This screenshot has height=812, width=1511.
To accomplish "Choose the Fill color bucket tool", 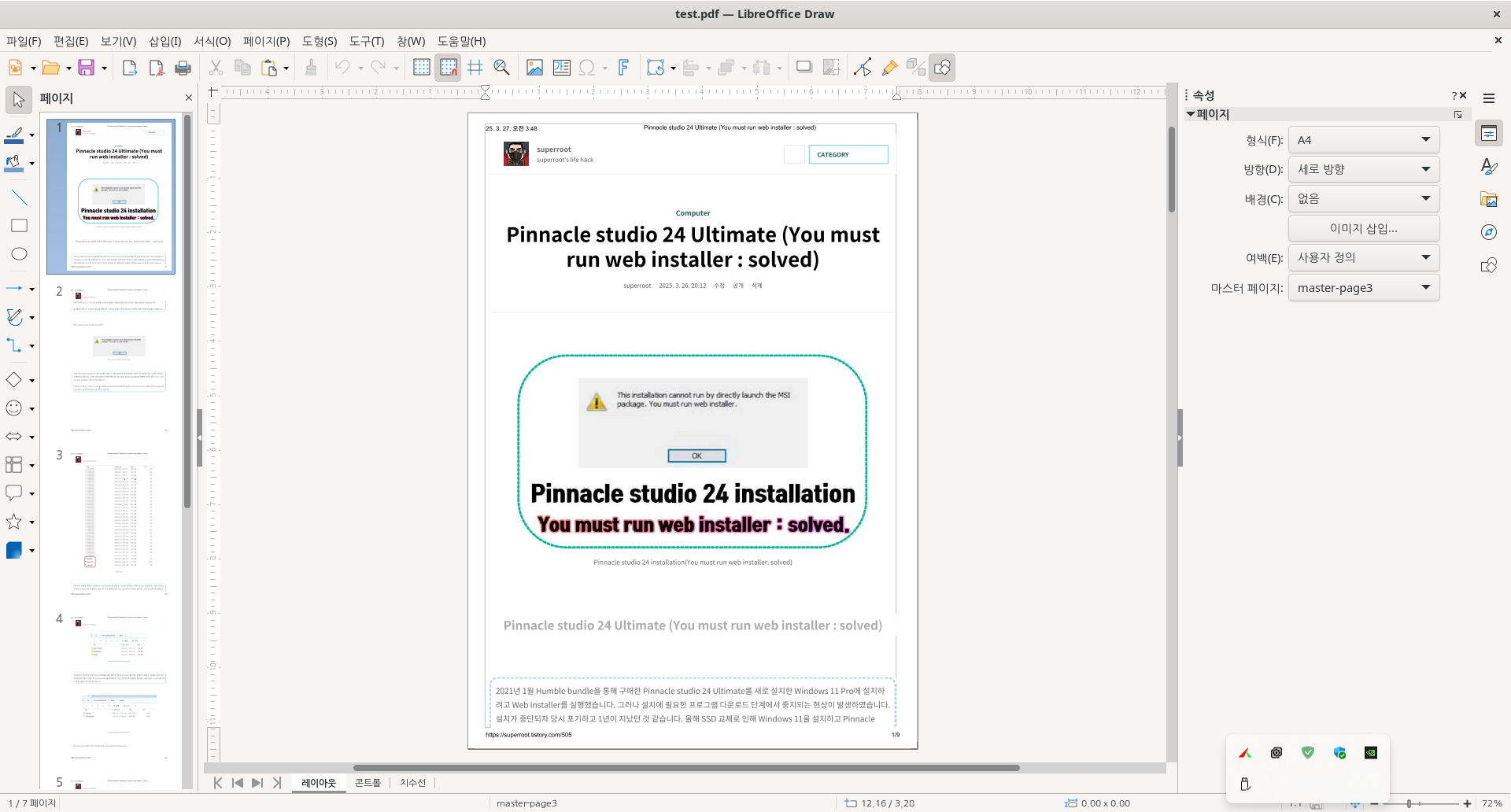I will point(14,164).
